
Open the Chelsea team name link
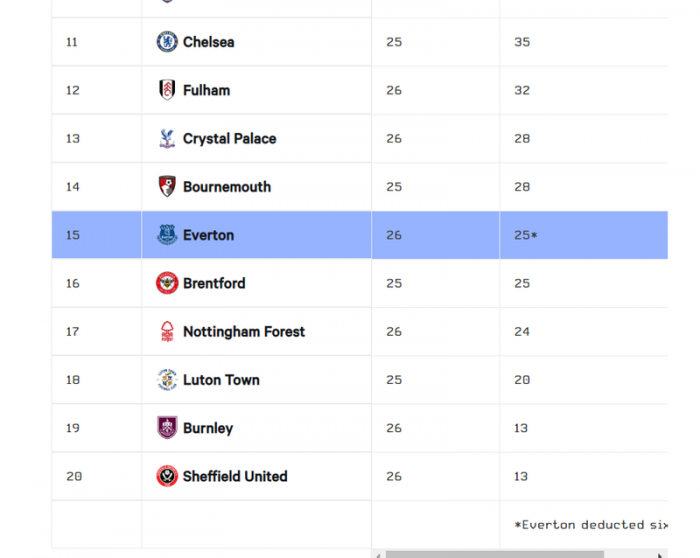(x=209, y=42)
